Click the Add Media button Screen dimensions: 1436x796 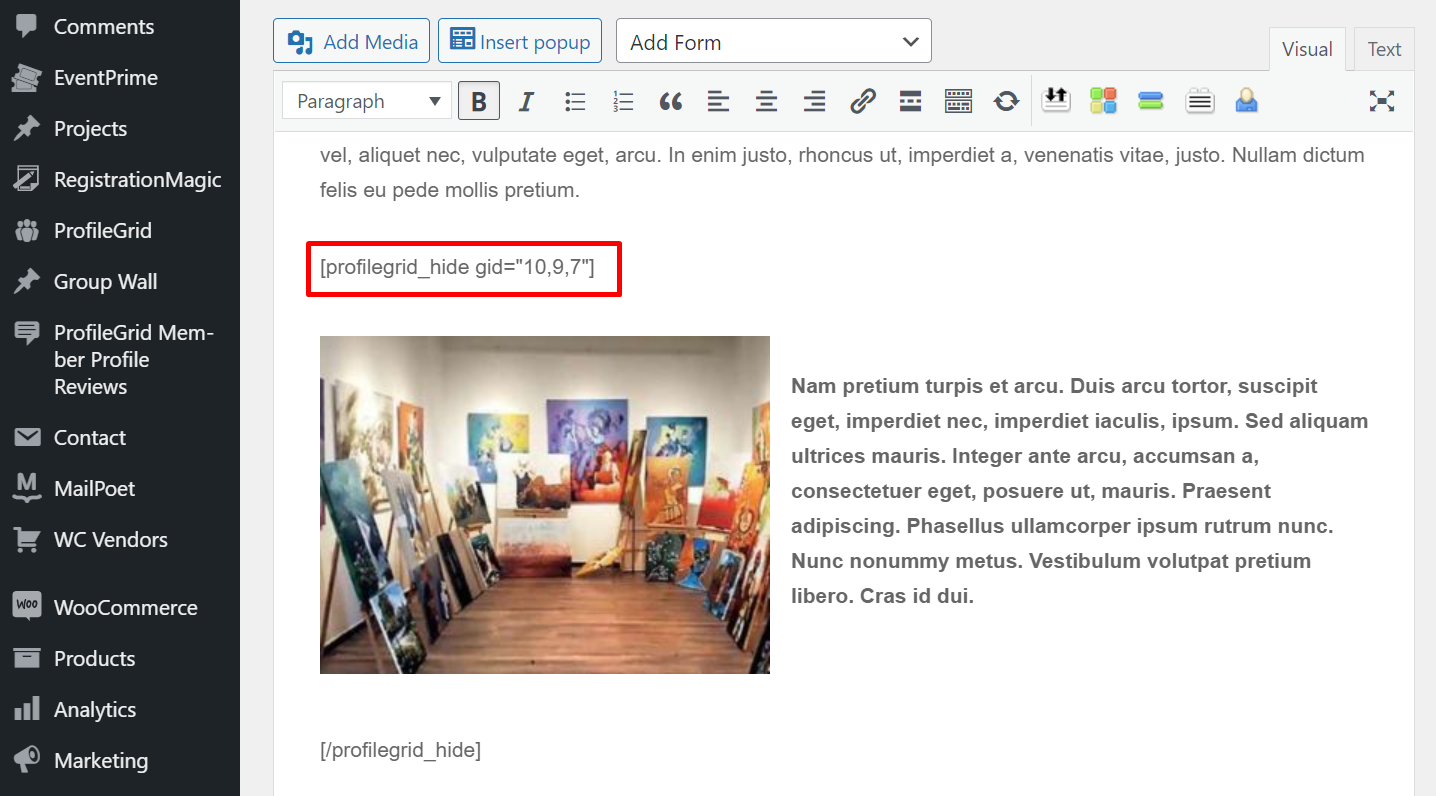pyautogui.click(x=352, y=42)
